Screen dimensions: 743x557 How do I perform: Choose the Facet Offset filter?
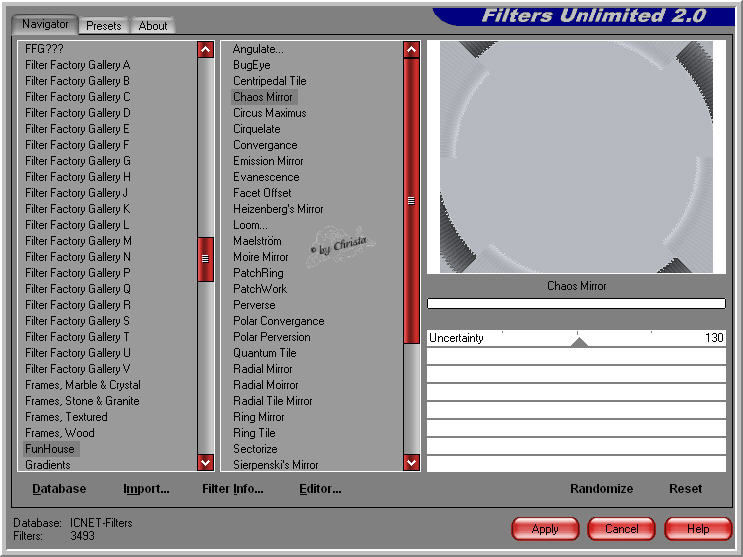click(262, 193)
